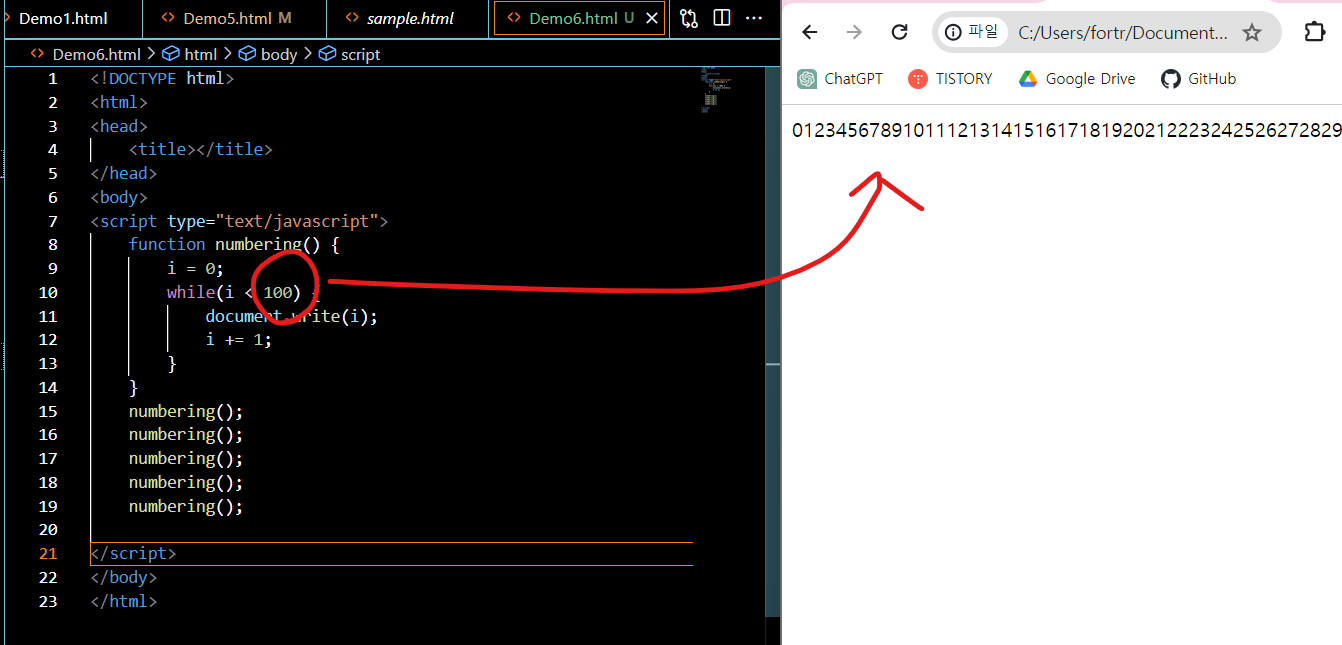Click the closing </head> tag line

(x=124, y=173)
